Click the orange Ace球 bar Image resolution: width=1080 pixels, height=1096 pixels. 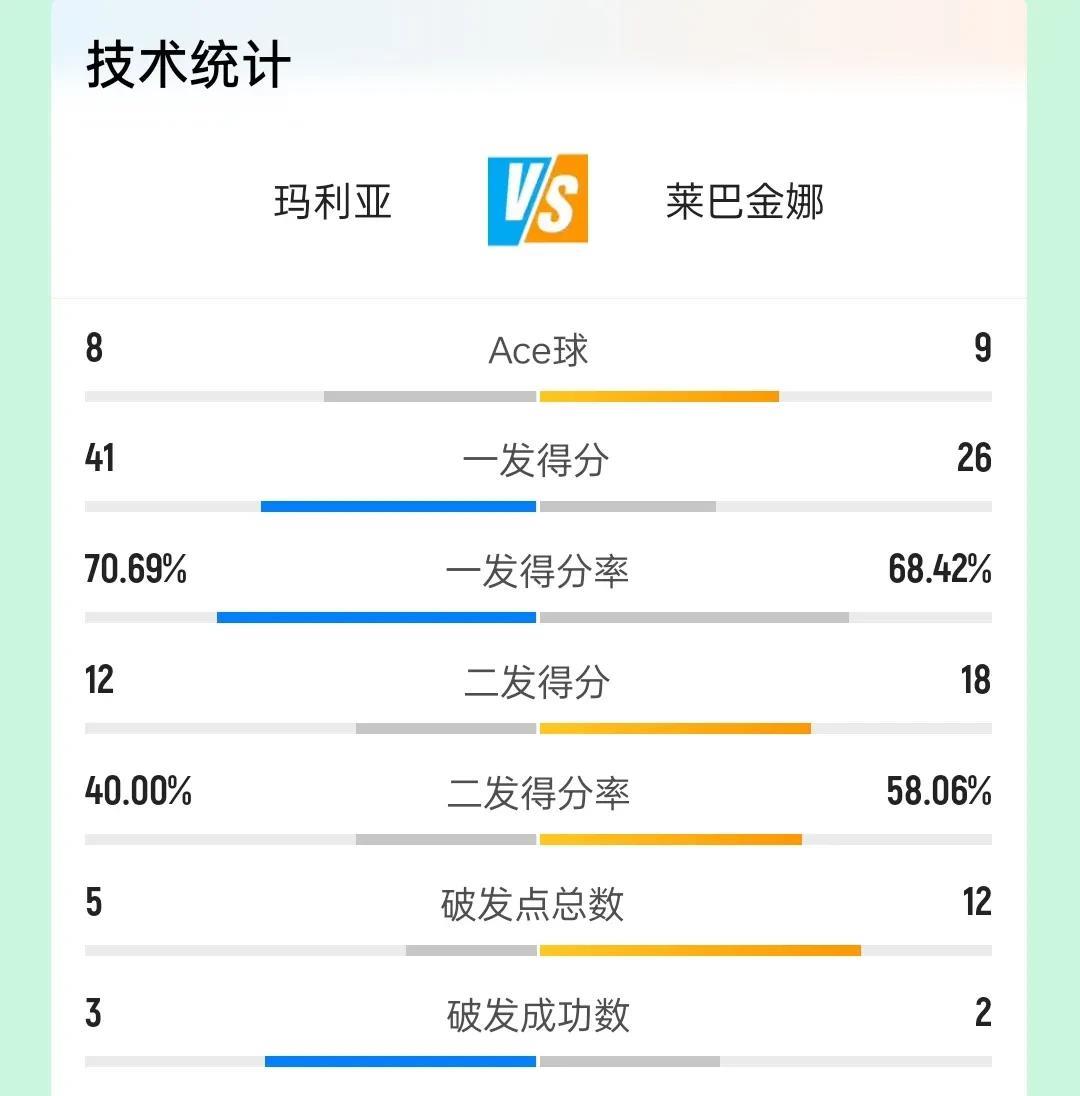point(659,396)
